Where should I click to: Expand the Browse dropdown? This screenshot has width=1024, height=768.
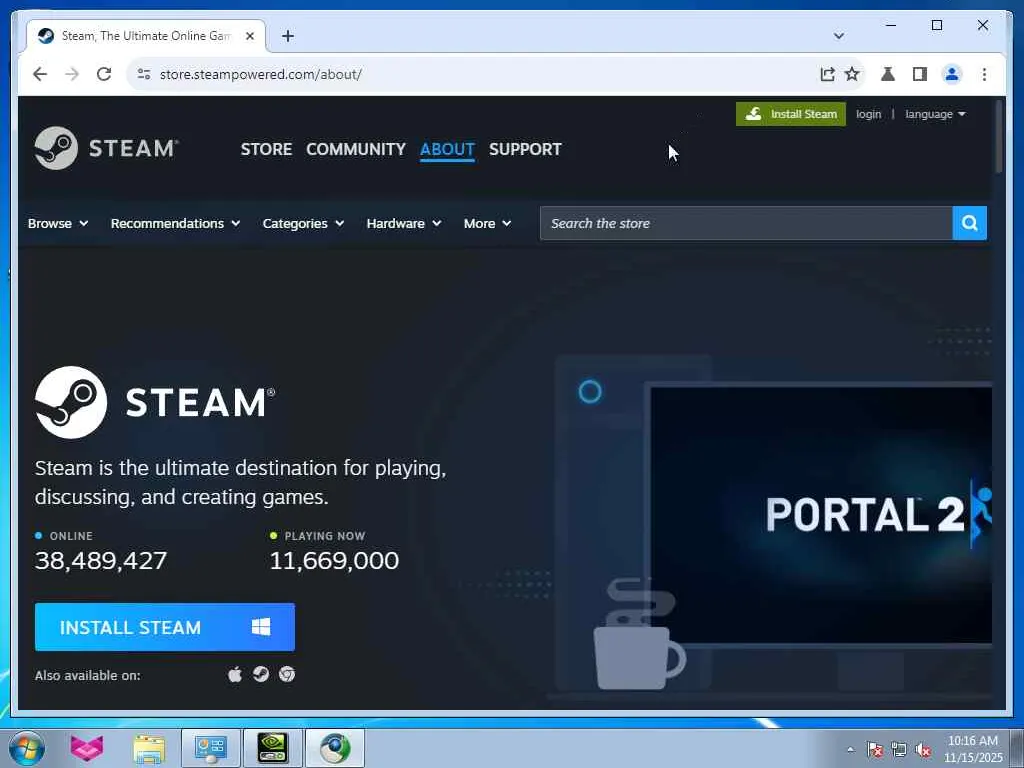pyautogui.click(x=57, y=223)
